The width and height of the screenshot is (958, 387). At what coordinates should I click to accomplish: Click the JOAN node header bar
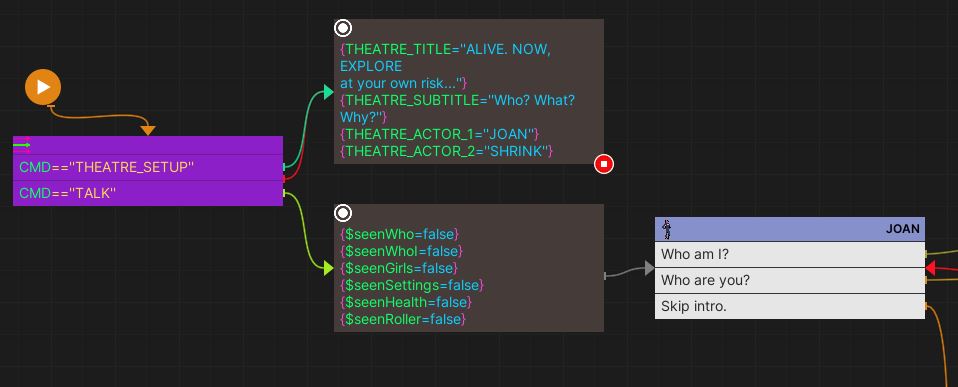point(789,229)
